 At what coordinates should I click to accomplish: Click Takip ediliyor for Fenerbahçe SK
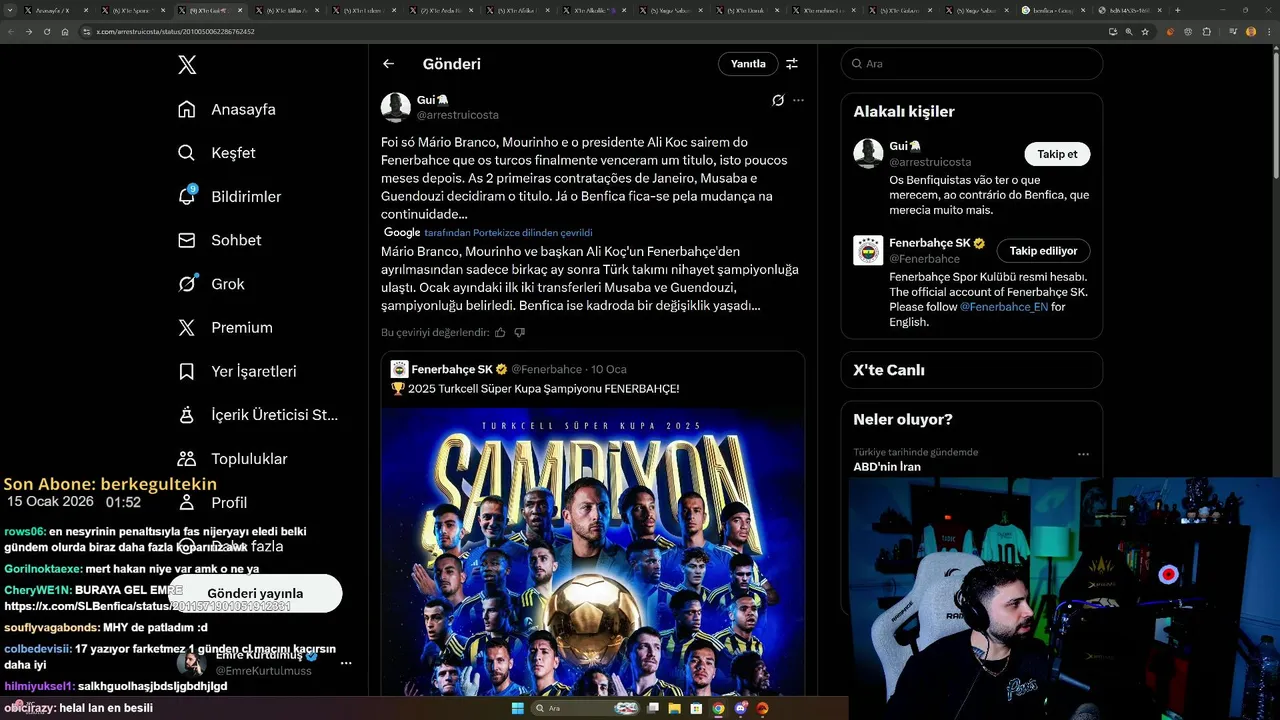[1043, 251]
